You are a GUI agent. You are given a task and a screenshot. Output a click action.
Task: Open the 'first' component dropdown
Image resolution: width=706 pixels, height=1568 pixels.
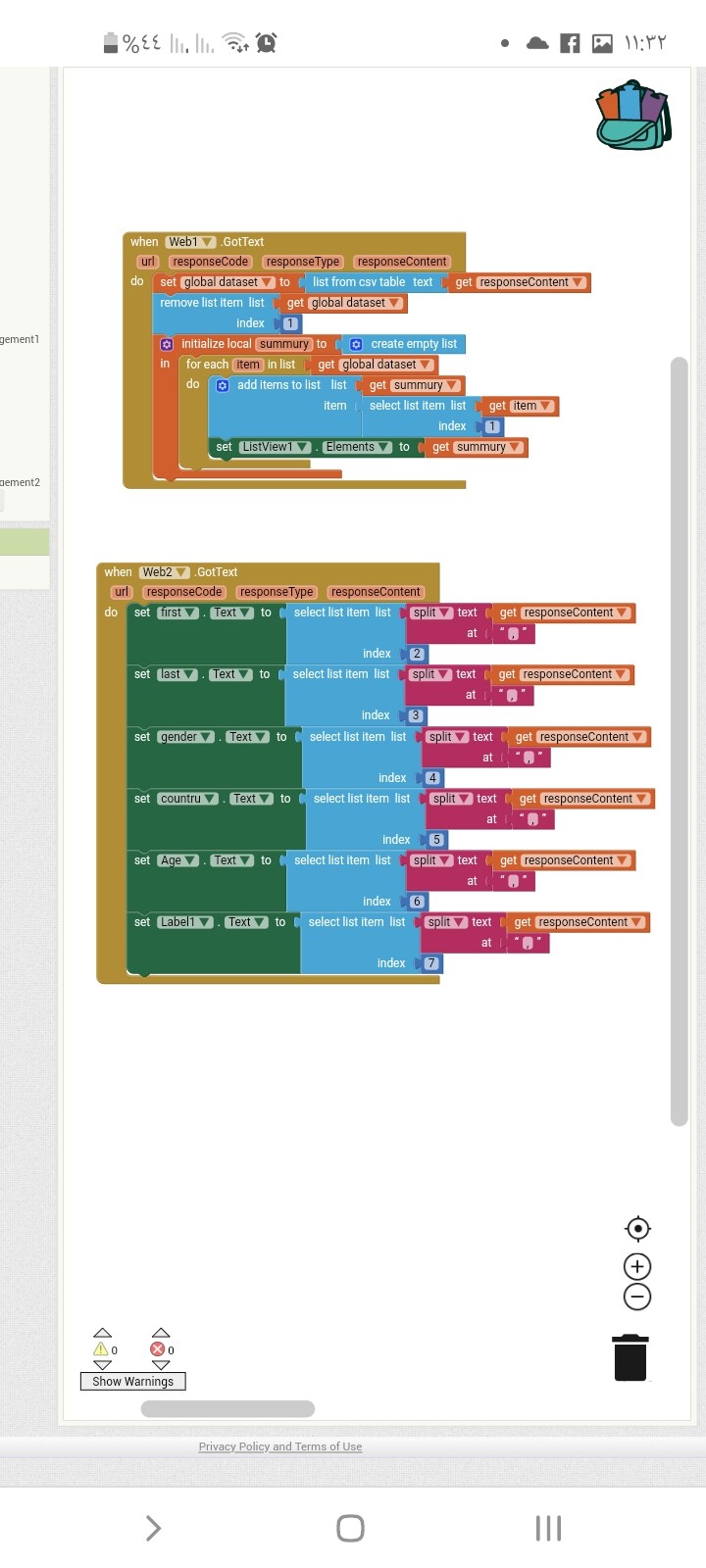click(178, 612)
